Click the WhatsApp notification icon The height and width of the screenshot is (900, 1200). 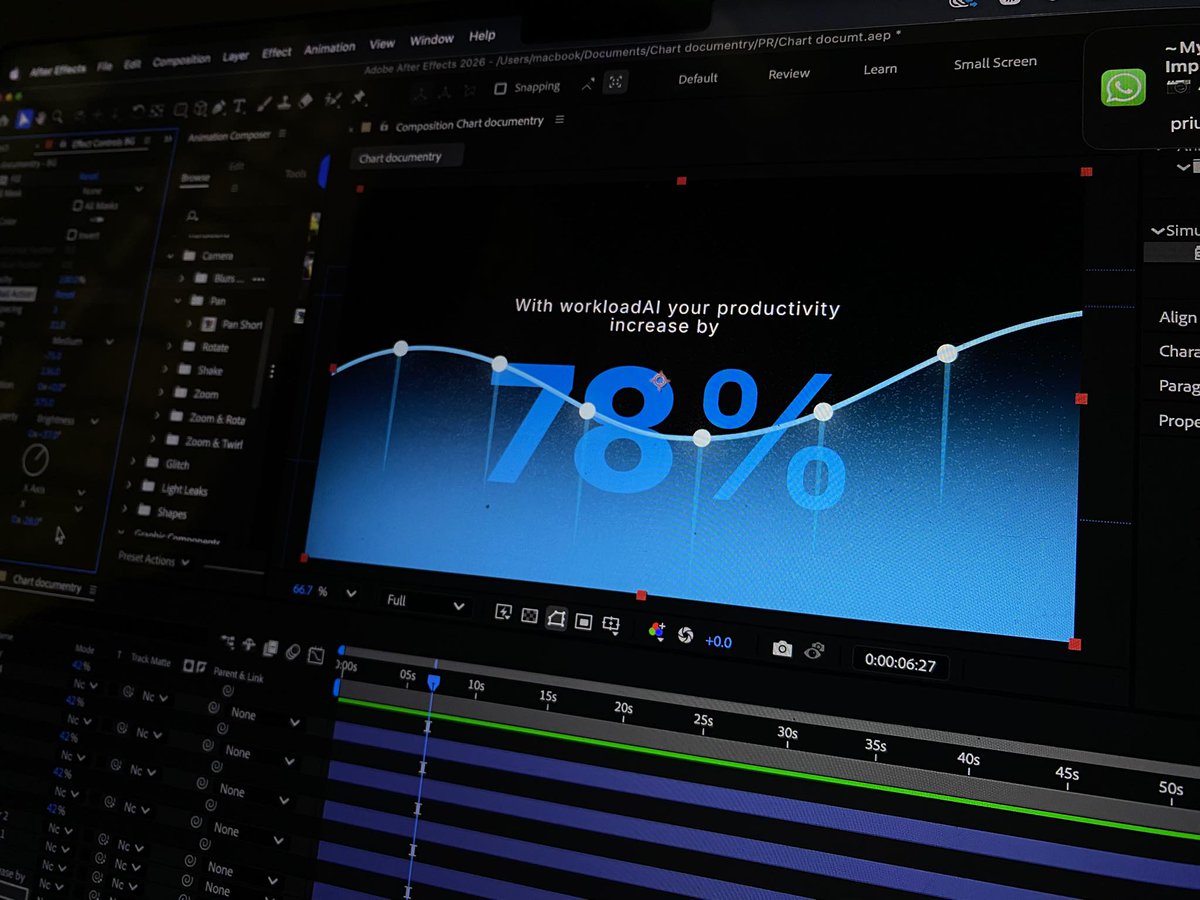pyautogui.click(x=1122, y=88)
